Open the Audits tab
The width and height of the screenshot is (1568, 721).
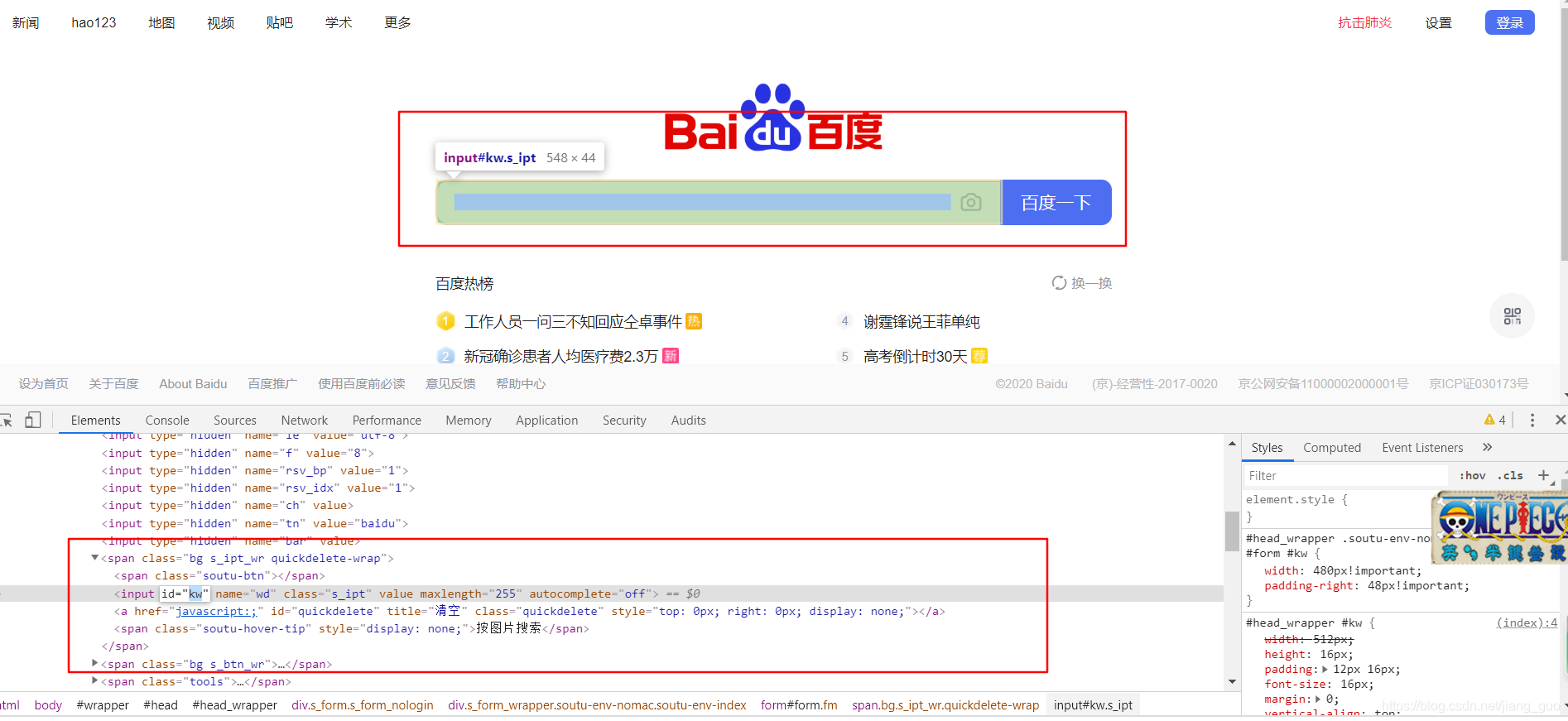[689, 421]
